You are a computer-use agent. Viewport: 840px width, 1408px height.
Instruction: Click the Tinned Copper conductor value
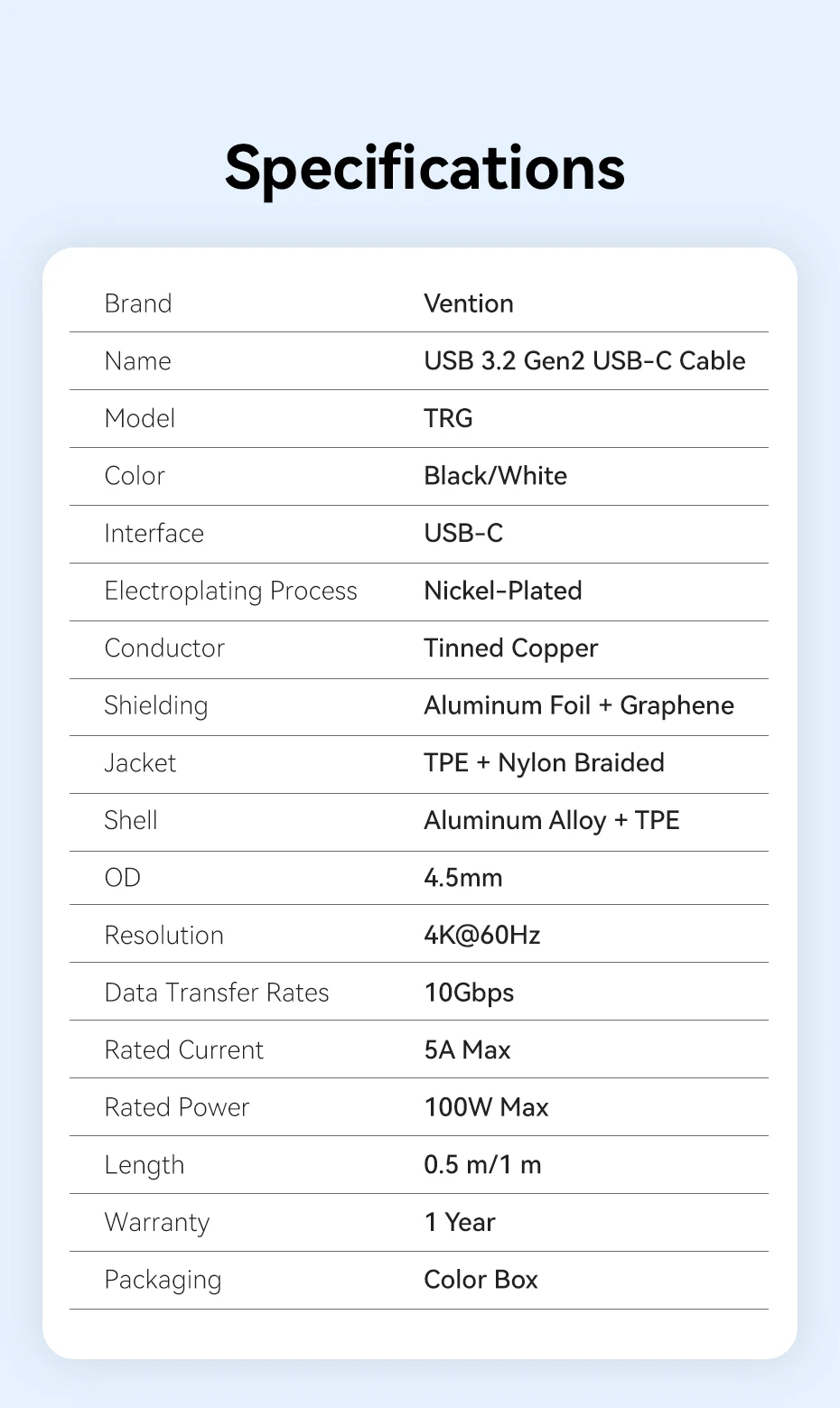(511, 648)
